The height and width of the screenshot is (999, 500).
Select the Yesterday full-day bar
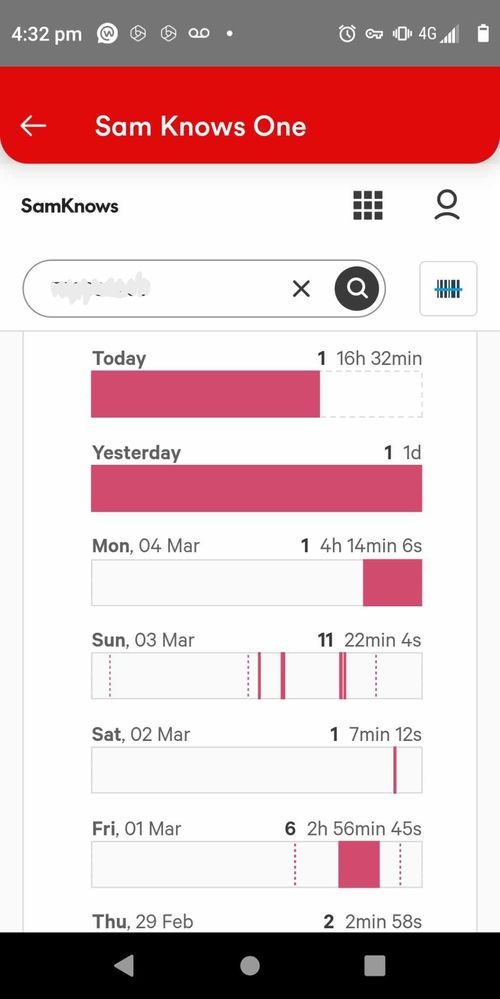[x=256, y=488]
